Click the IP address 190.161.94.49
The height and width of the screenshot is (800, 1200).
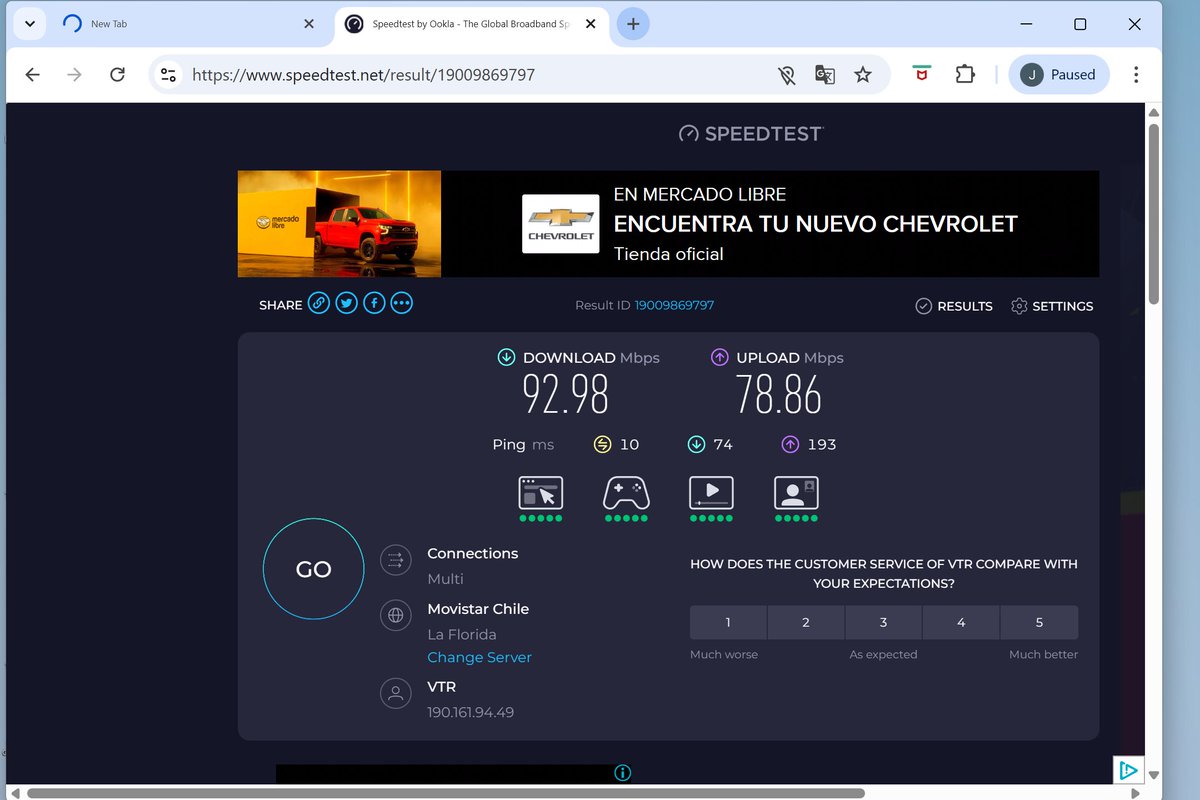(x=470, y=713)
